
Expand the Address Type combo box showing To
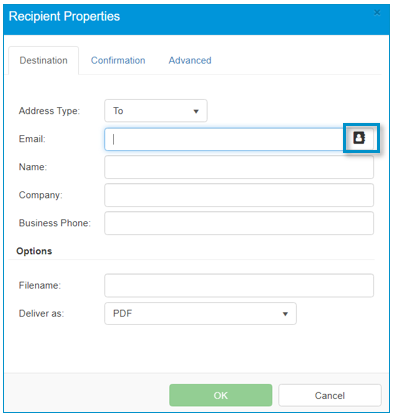tap(156, 111)
